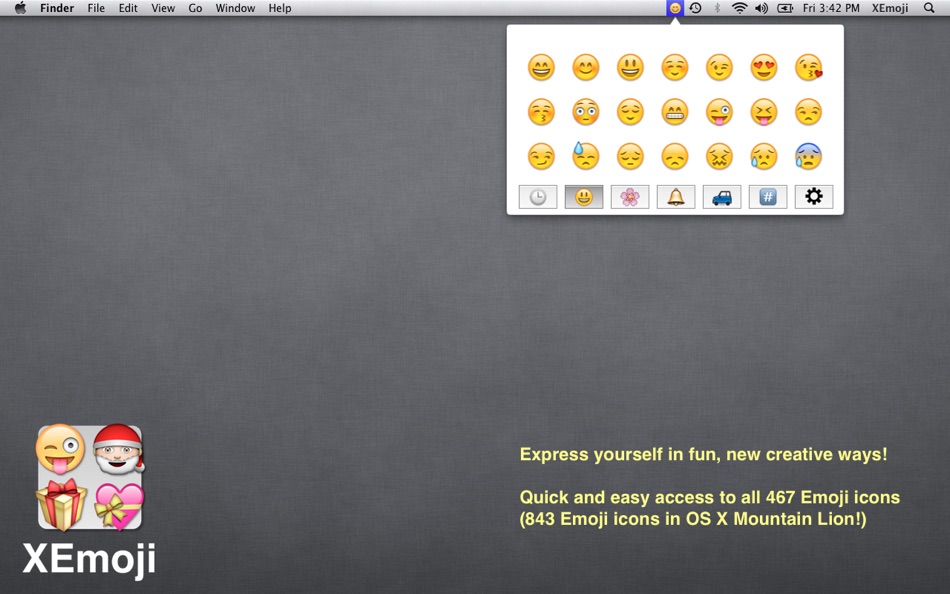The image size is (950, 594).
Task: Pick the face blowing a kiss emoji
Action: point(809,67)
